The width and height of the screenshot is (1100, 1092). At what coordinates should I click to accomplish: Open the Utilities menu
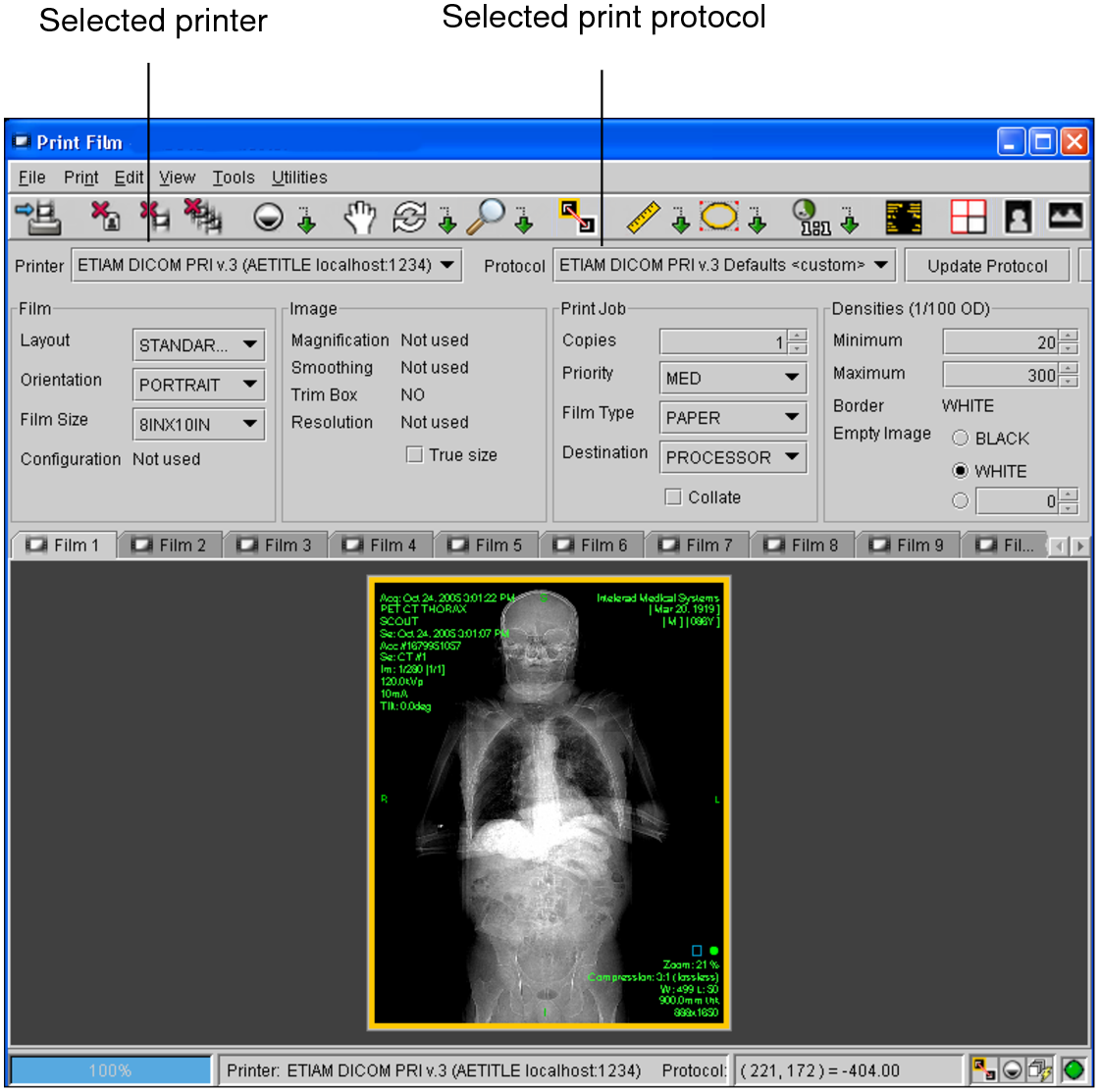coord(299,178)
